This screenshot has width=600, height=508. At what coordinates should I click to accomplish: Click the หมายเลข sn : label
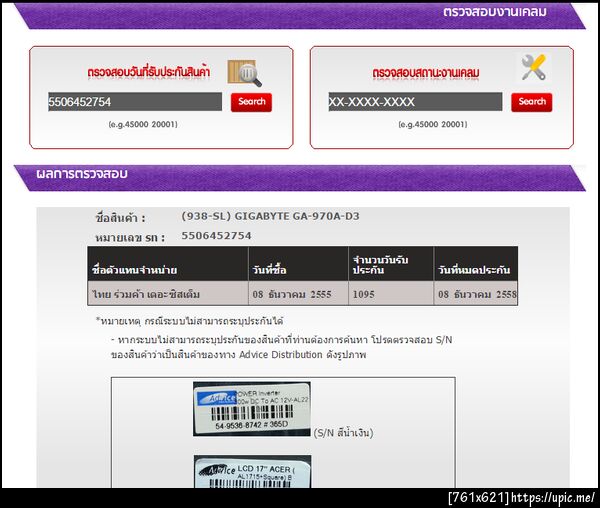tap(130, 238)
